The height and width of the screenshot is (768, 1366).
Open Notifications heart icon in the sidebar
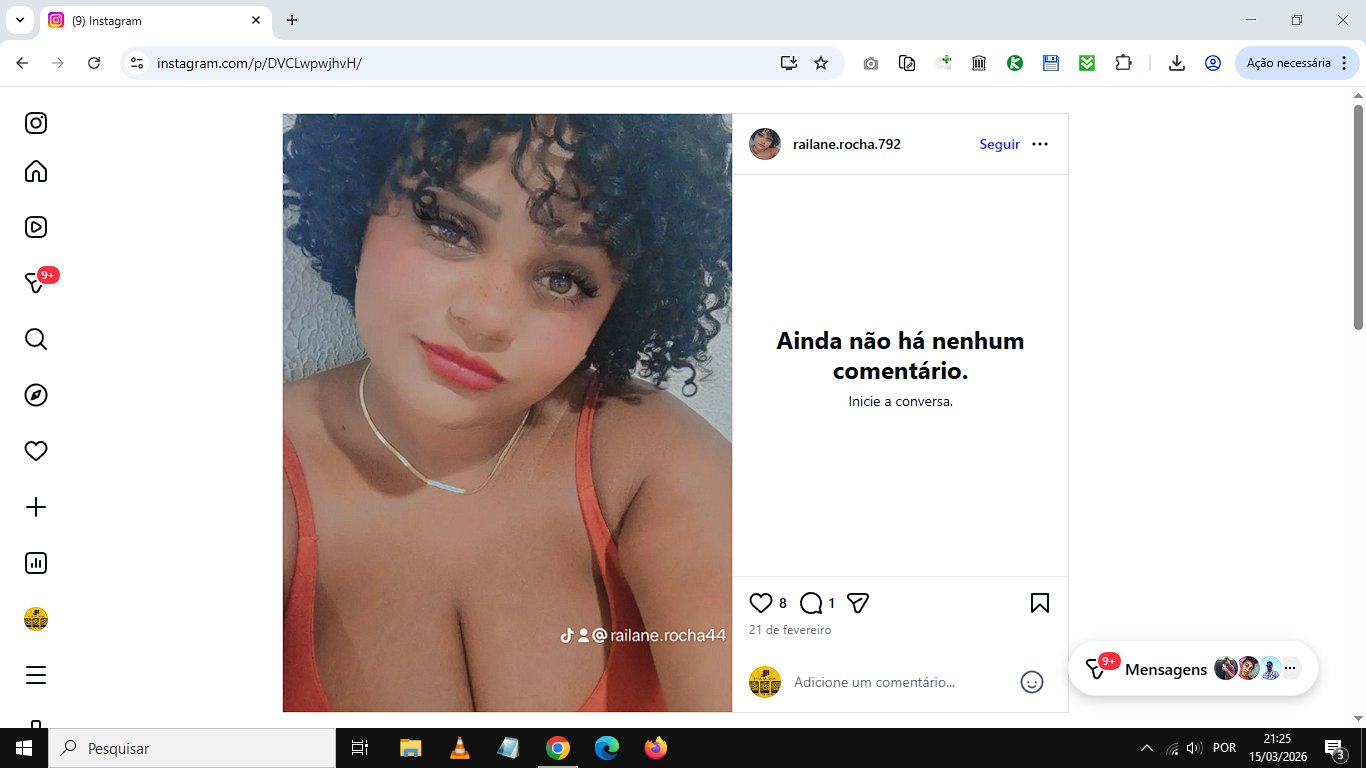36,451
